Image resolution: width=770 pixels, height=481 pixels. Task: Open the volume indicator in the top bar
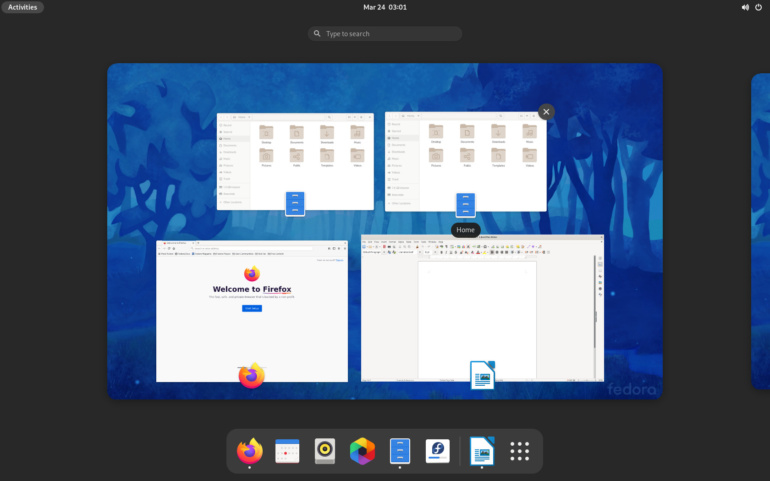tap(745, 7)
